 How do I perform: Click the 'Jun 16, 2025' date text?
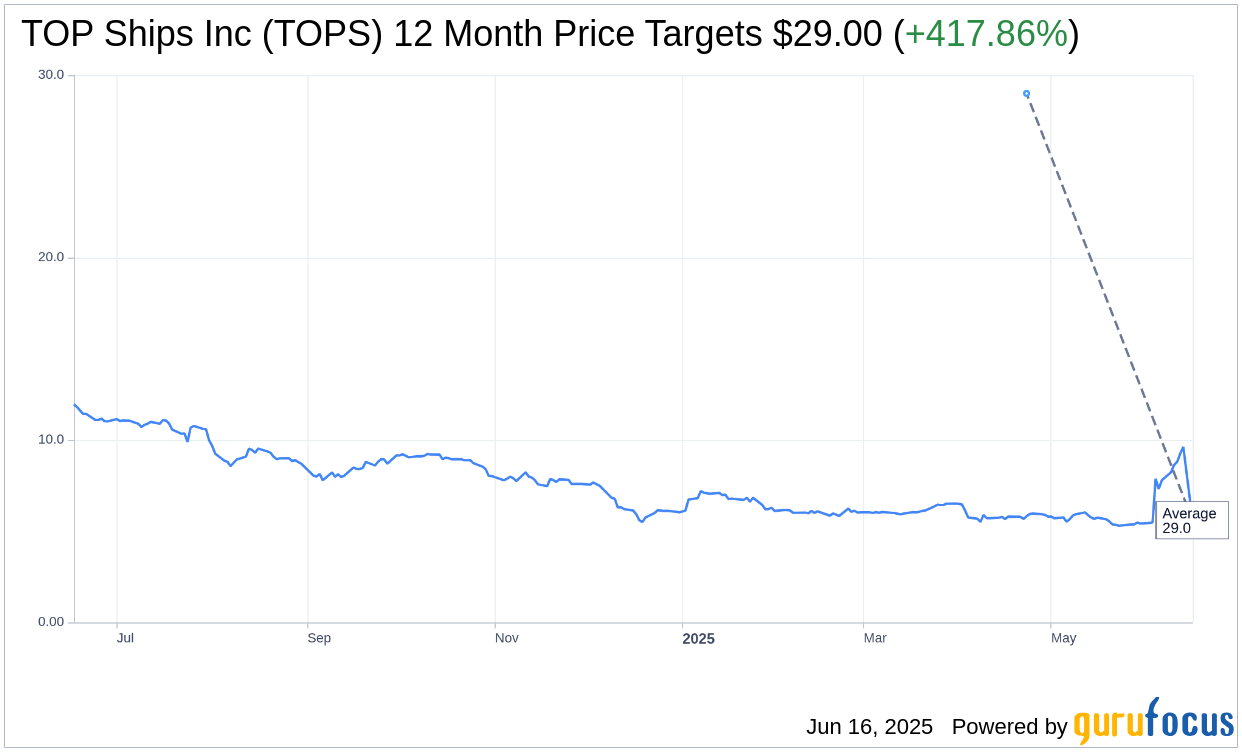[x=869, y=727]
